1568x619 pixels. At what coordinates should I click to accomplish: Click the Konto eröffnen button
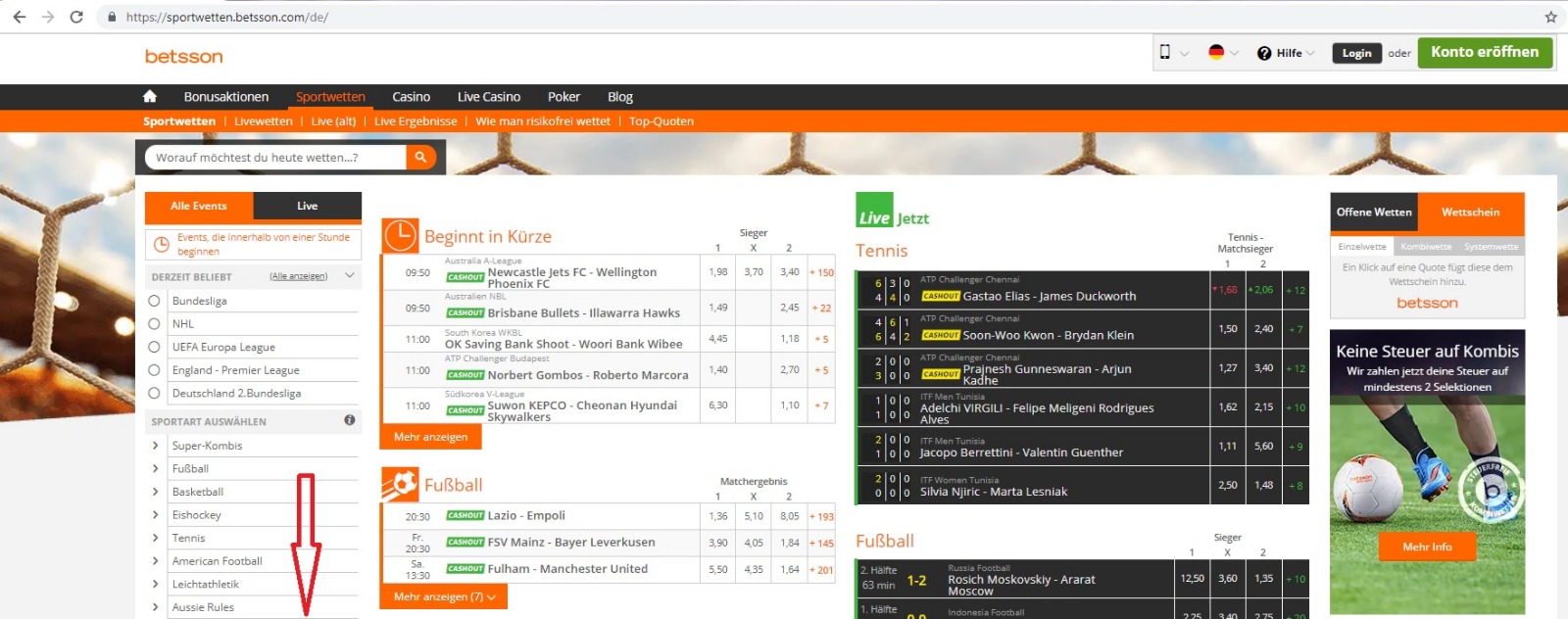pyautogui.click(x=1485, y=53)
